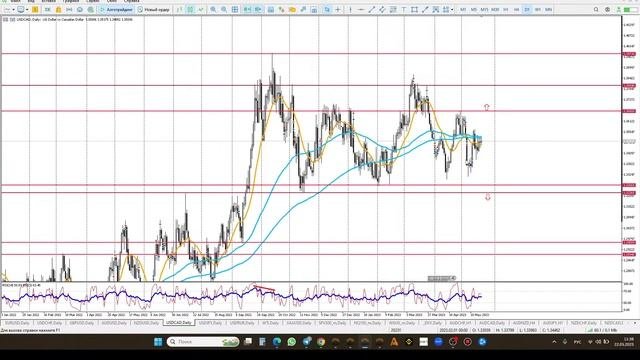The image size is (640, 360).
Task: Open Google Chrome from the taskbar
Action: coord(321,342)
